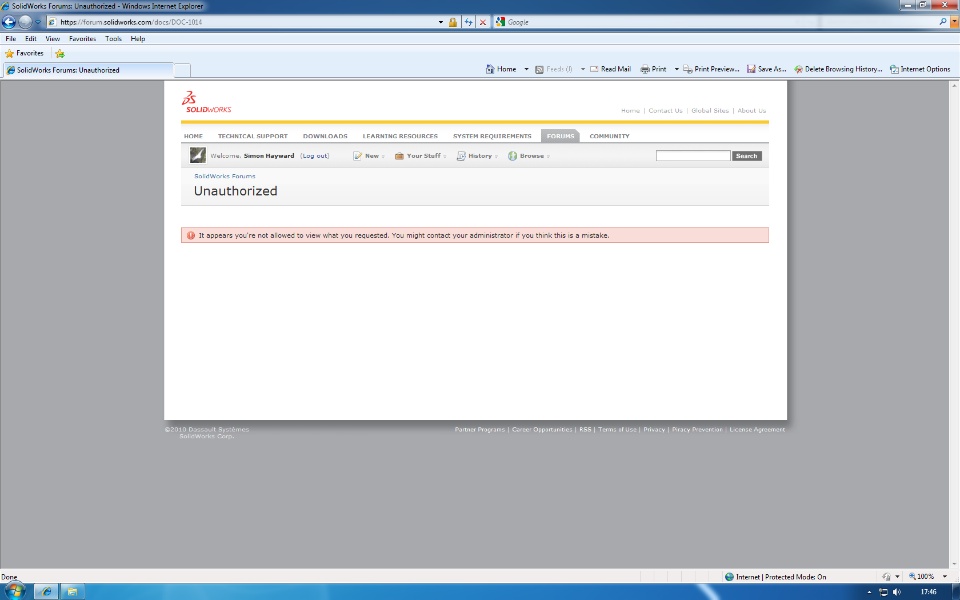
Task: Refresh the page with the refresh icon
Action: [468, 22]
